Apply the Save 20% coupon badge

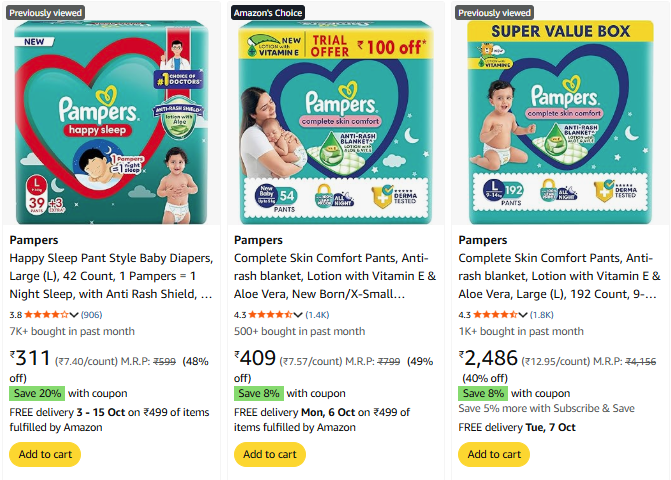pos(37,393)
